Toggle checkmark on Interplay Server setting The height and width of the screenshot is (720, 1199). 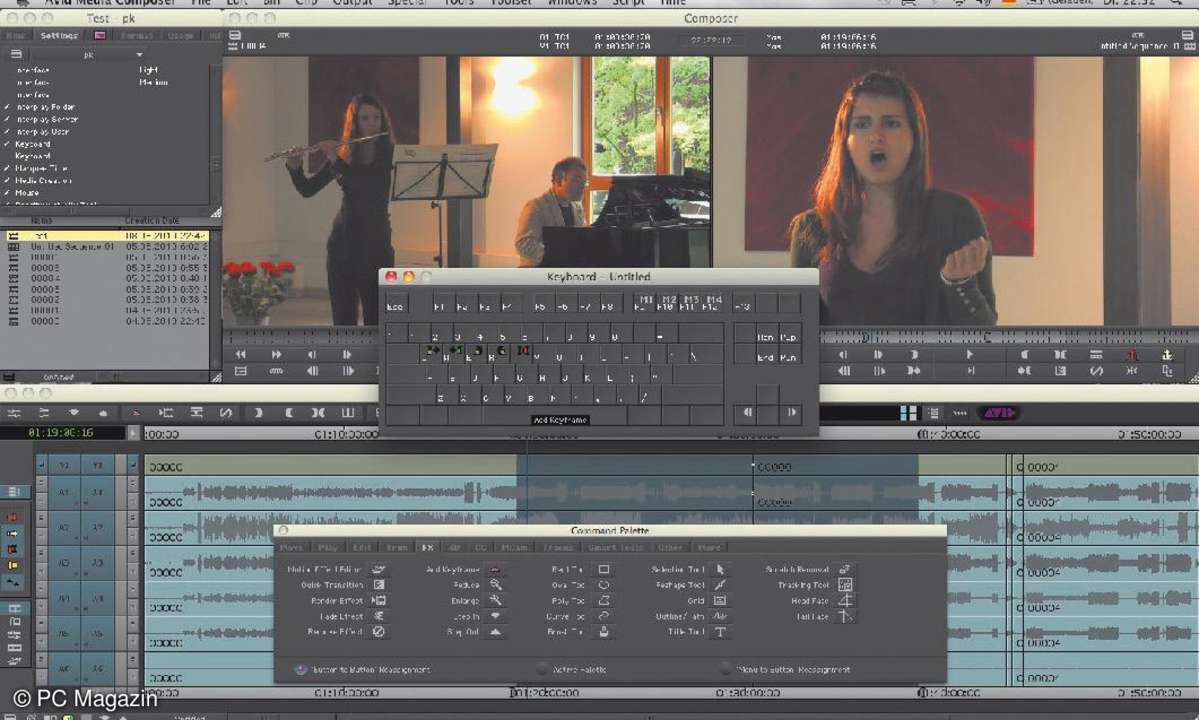7,119
